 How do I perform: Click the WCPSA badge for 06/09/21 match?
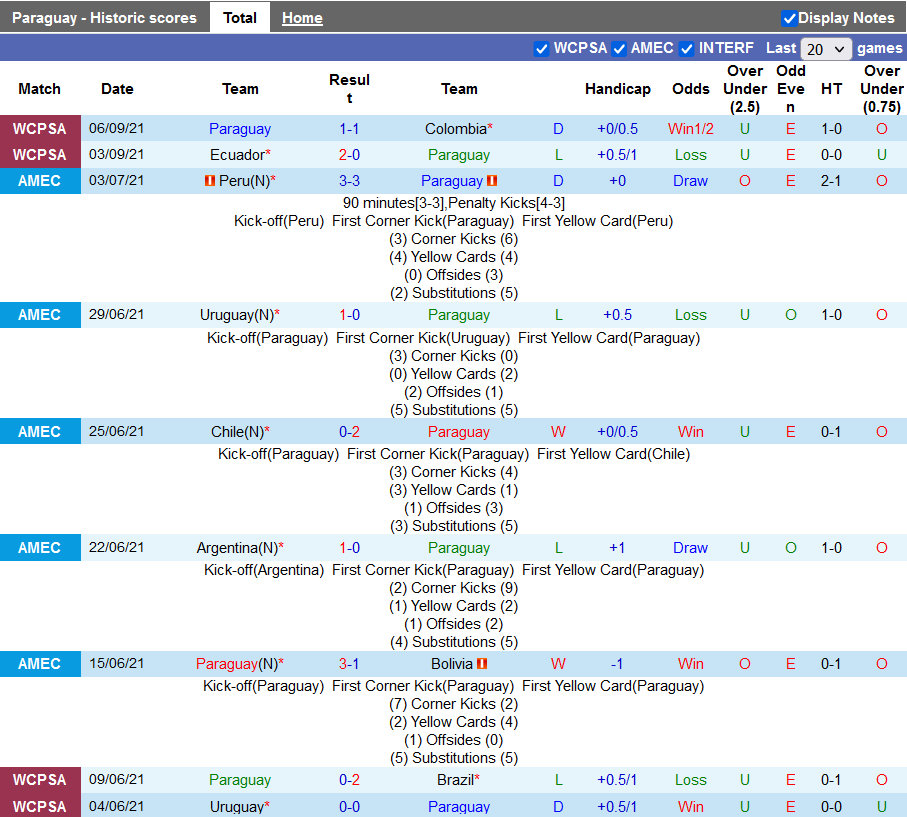[40, 129]
